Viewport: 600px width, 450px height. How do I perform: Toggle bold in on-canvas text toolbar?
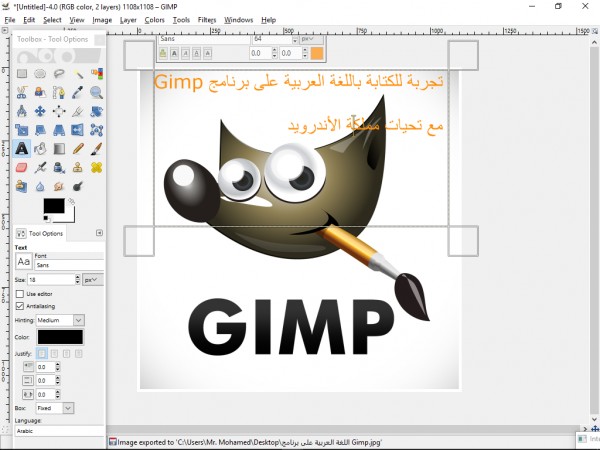(174, 53)
